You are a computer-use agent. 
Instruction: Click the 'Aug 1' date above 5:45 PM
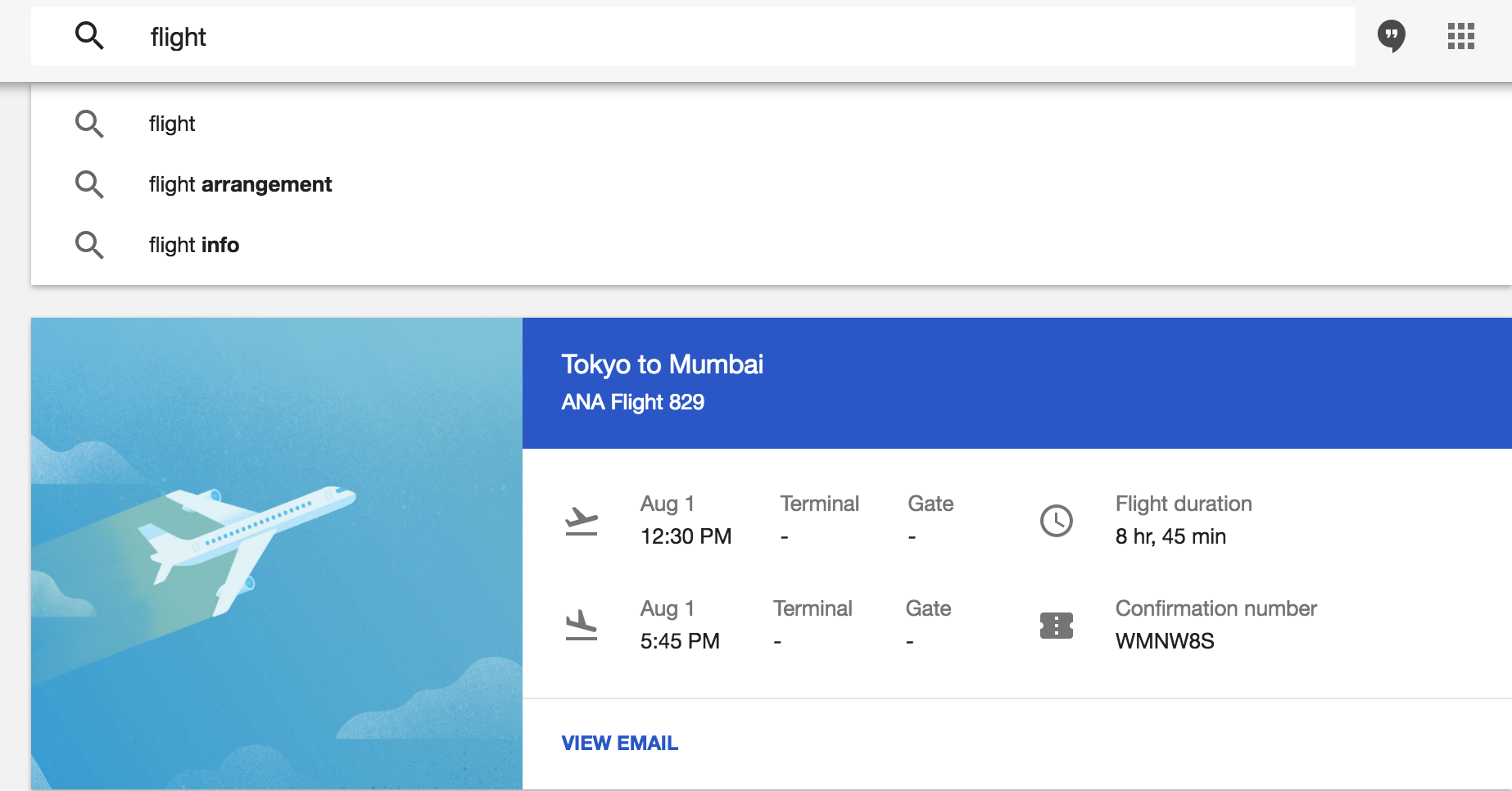pos(668,608)
